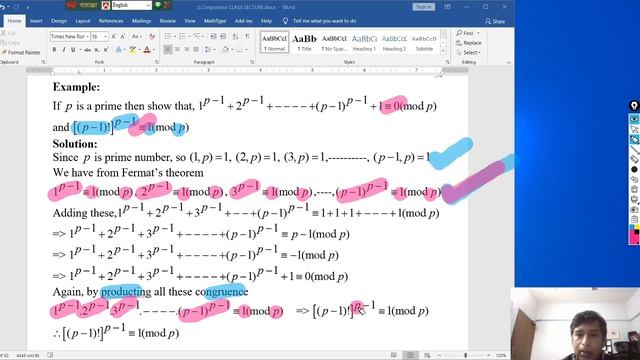Collapse the ribbon with the chevron
Image resolution: width=640 pixels, height=360 pixels.
click(x=509, y=62)
